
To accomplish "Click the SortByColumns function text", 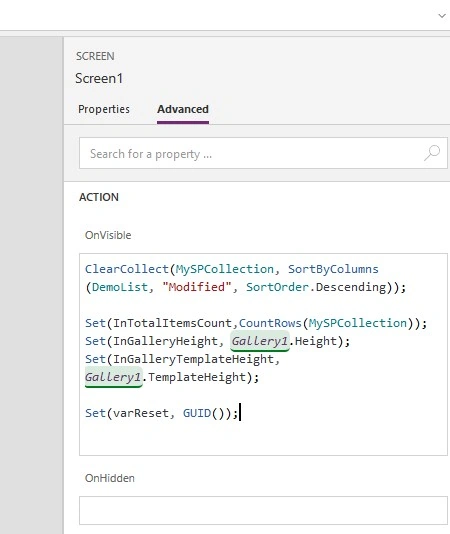I will 333,269.
